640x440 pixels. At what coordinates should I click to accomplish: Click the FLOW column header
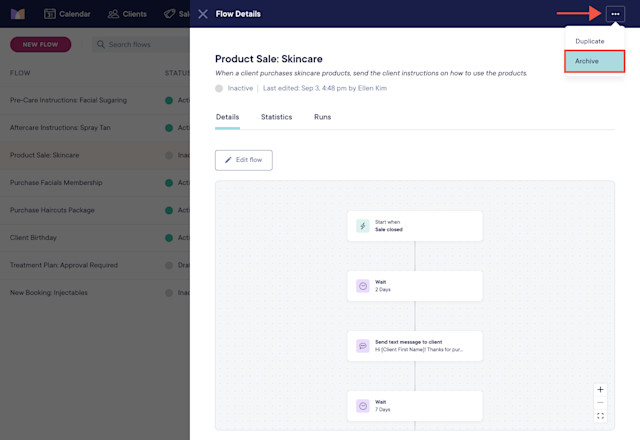pyautogui.click(x=20, y=73)
